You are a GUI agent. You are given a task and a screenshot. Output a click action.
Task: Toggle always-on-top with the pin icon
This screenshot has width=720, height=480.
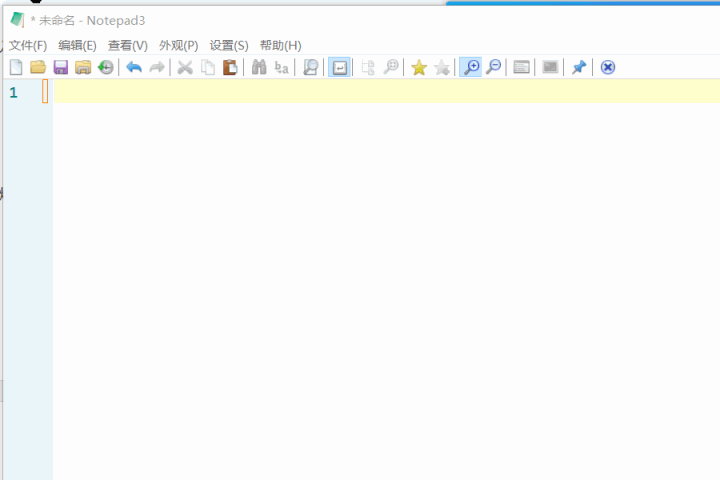[578, 67]
